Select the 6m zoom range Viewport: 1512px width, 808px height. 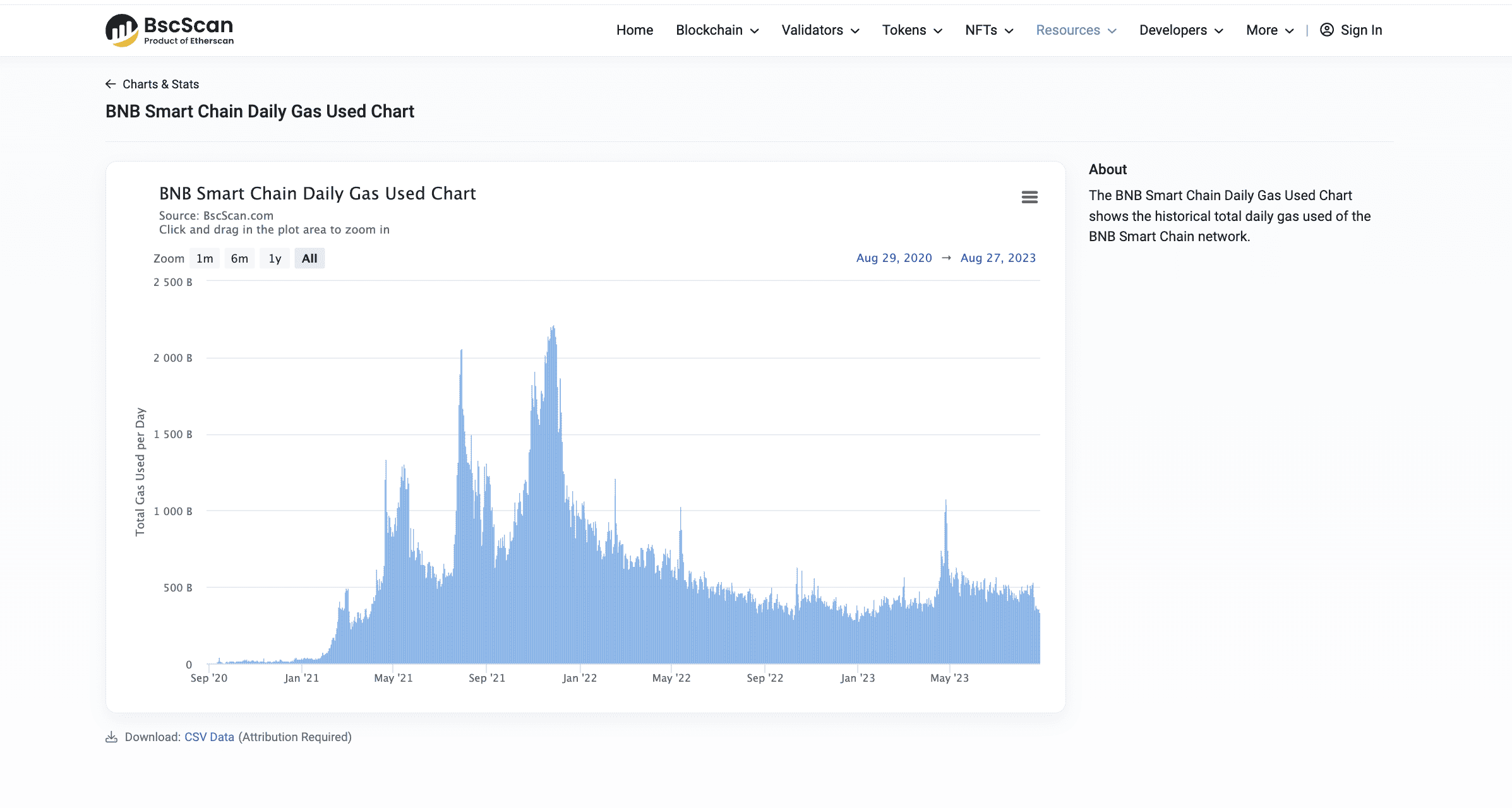239,258
